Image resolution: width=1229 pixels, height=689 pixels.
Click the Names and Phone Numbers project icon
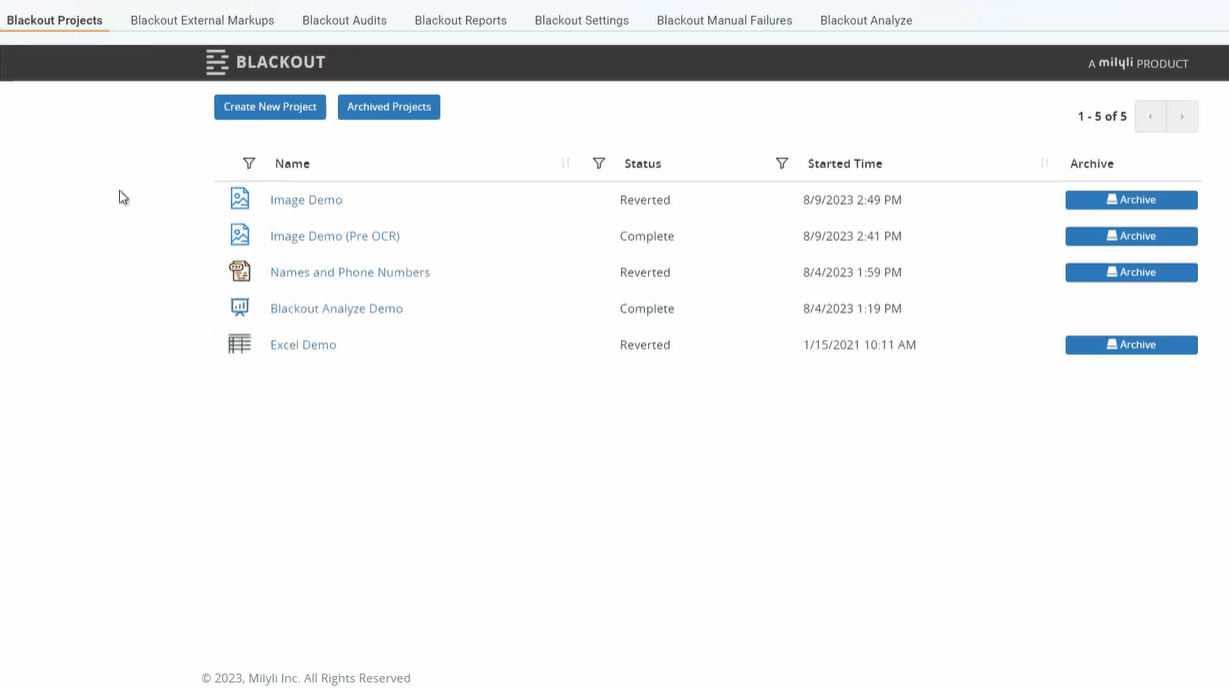coord(240,271)
